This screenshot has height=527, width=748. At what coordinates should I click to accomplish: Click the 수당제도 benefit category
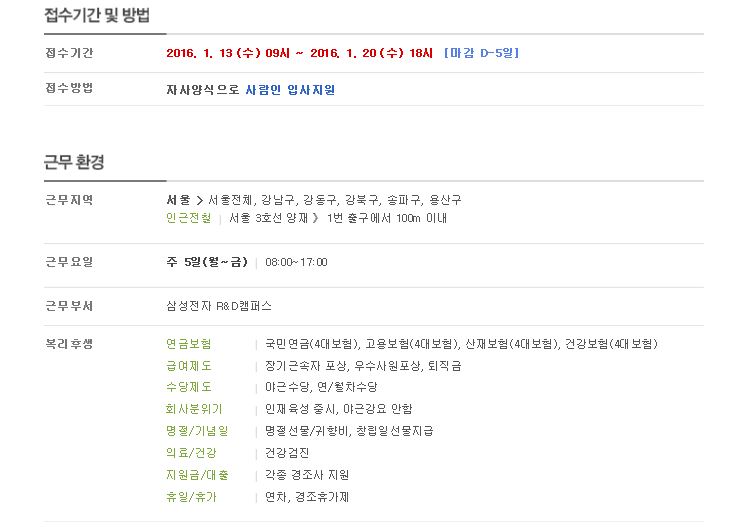(x=188, y=387)
